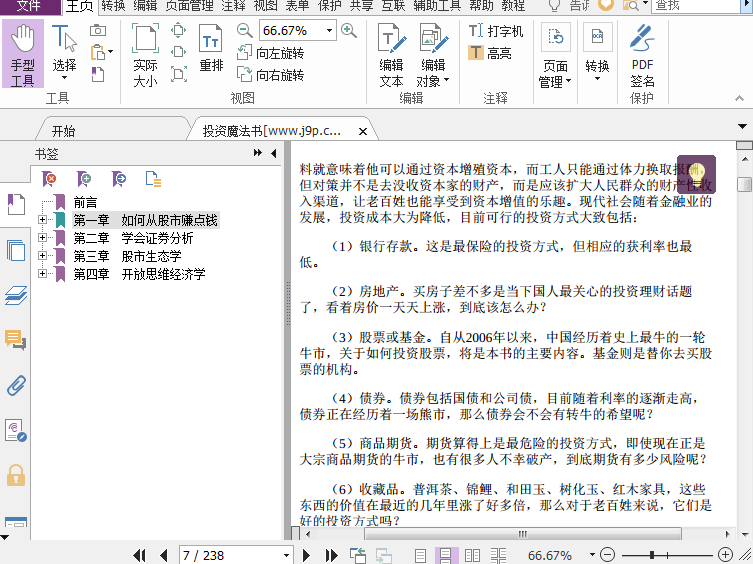Zoom in with the plus magnifier
The height and width of the screenshot is (564, 753).
(x=349, y=31)
